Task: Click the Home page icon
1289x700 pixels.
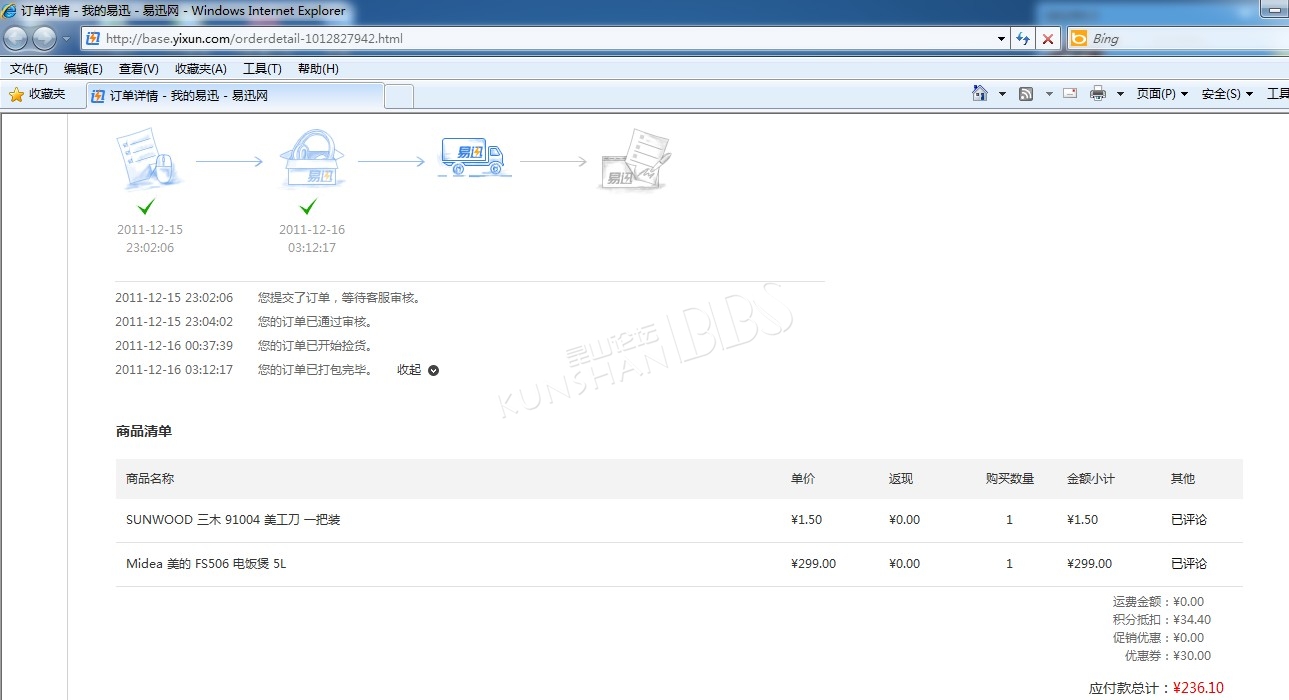Action: [980, 93]
